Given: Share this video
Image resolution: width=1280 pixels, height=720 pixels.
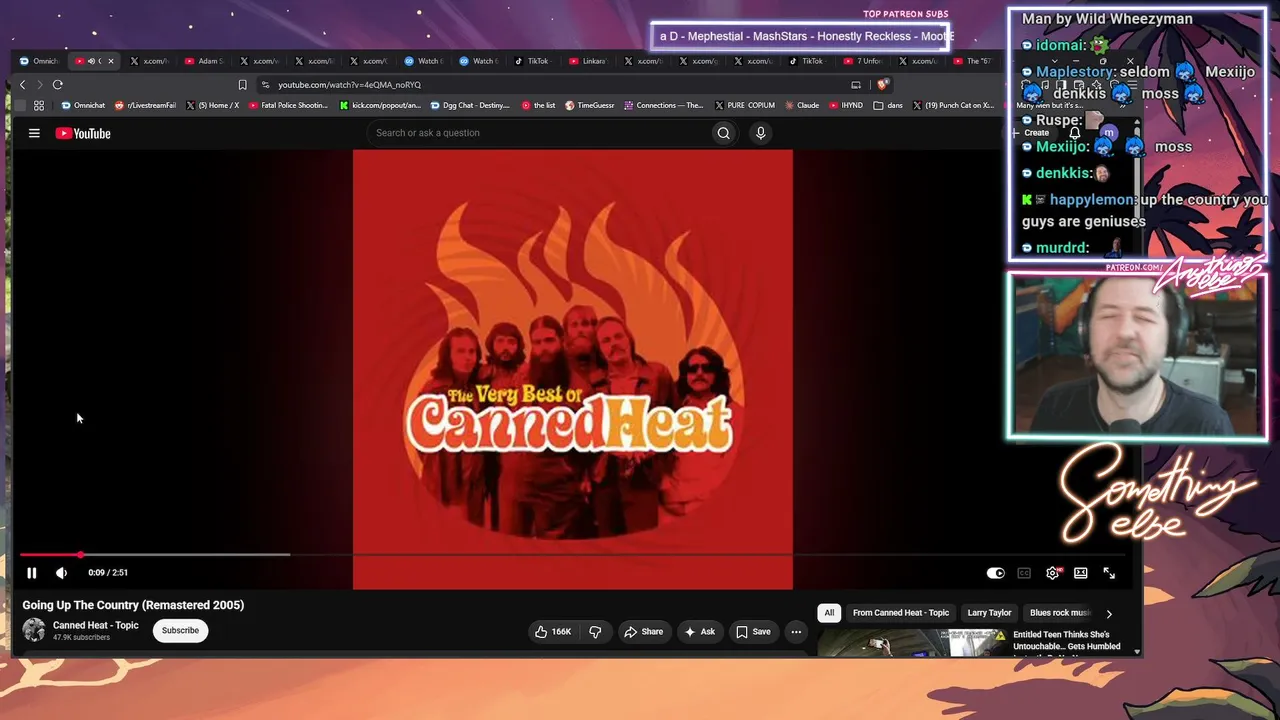Looking at the screenshot, I should tap(643, 632).
